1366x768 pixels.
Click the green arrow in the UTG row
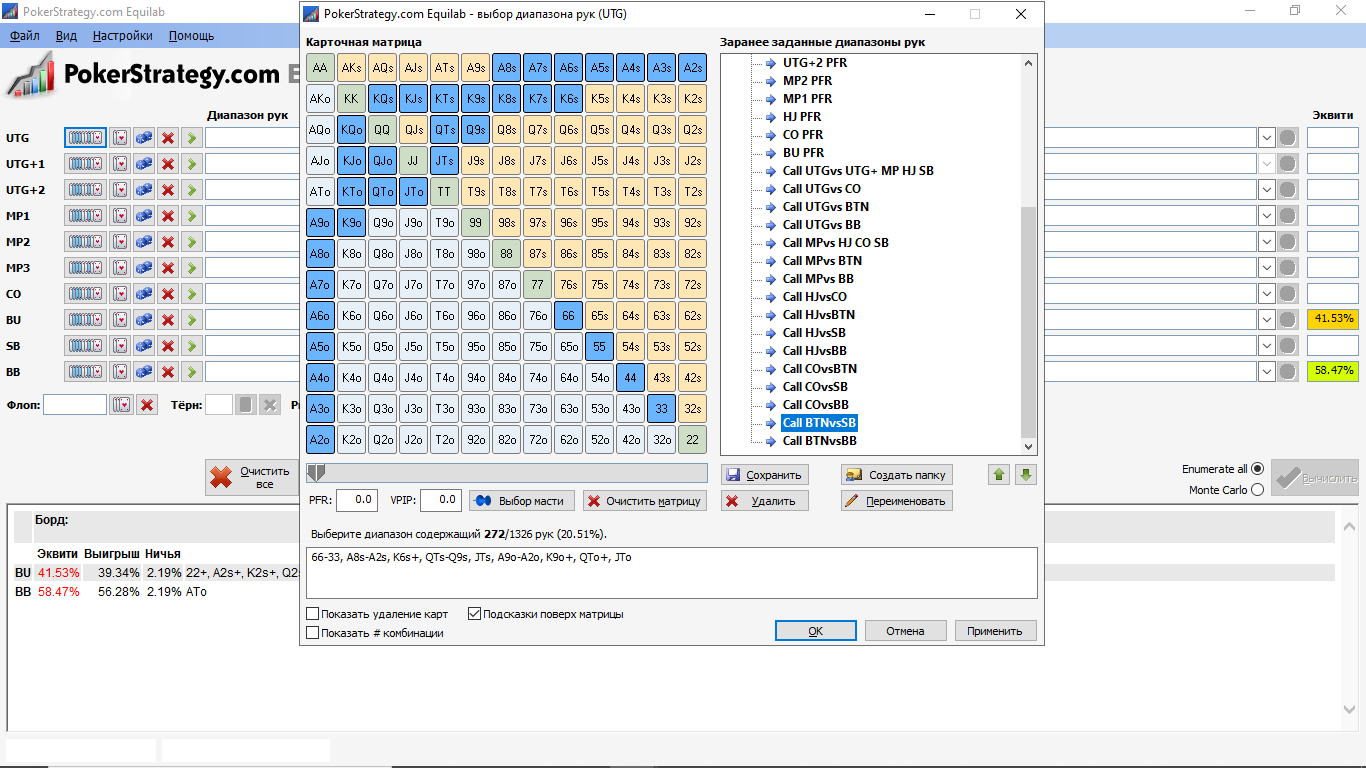191,137
